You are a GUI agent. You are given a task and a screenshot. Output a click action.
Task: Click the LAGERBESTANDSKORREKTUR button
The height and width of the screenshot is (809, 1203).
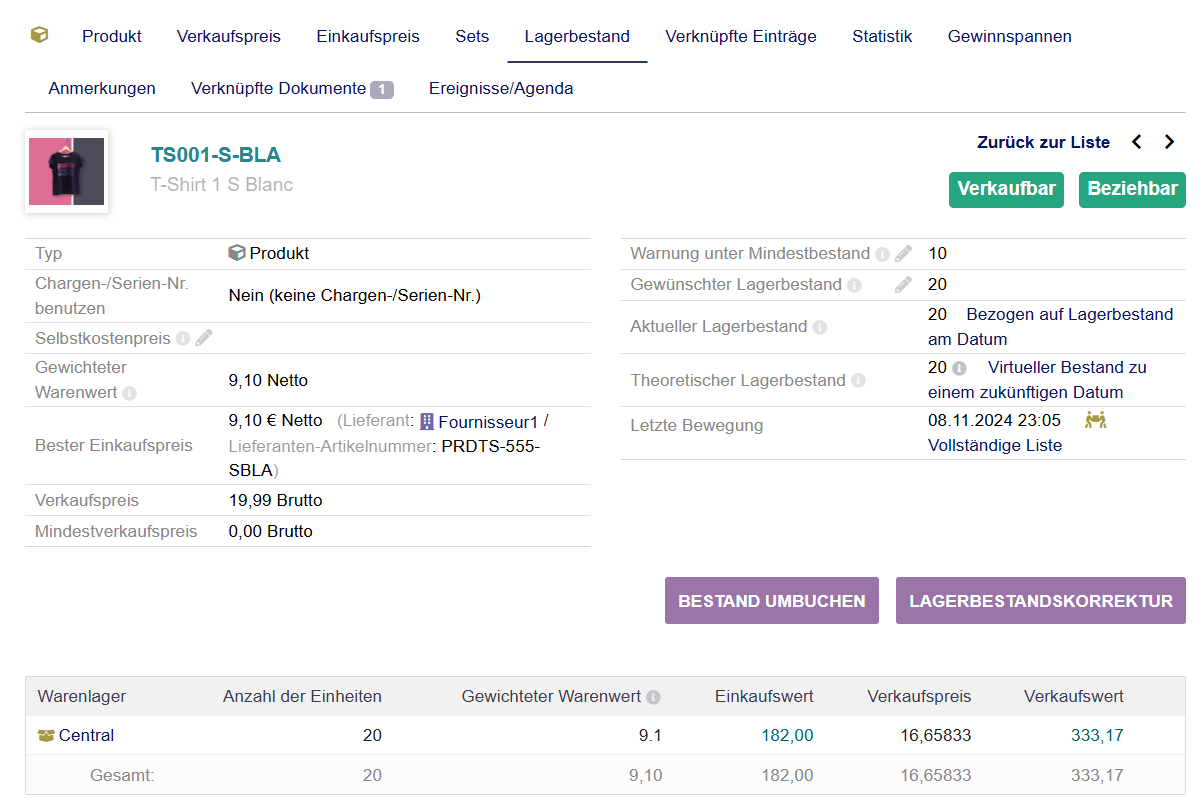click(1040, 601)
